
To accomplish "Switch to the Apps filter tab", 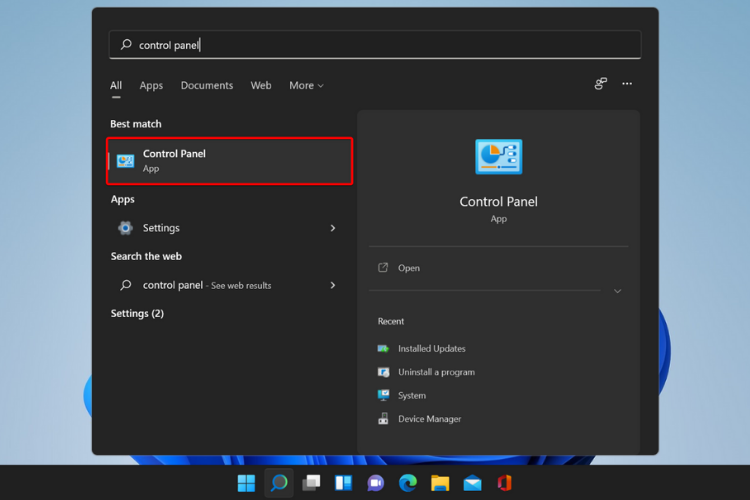I will click(151, 86).
